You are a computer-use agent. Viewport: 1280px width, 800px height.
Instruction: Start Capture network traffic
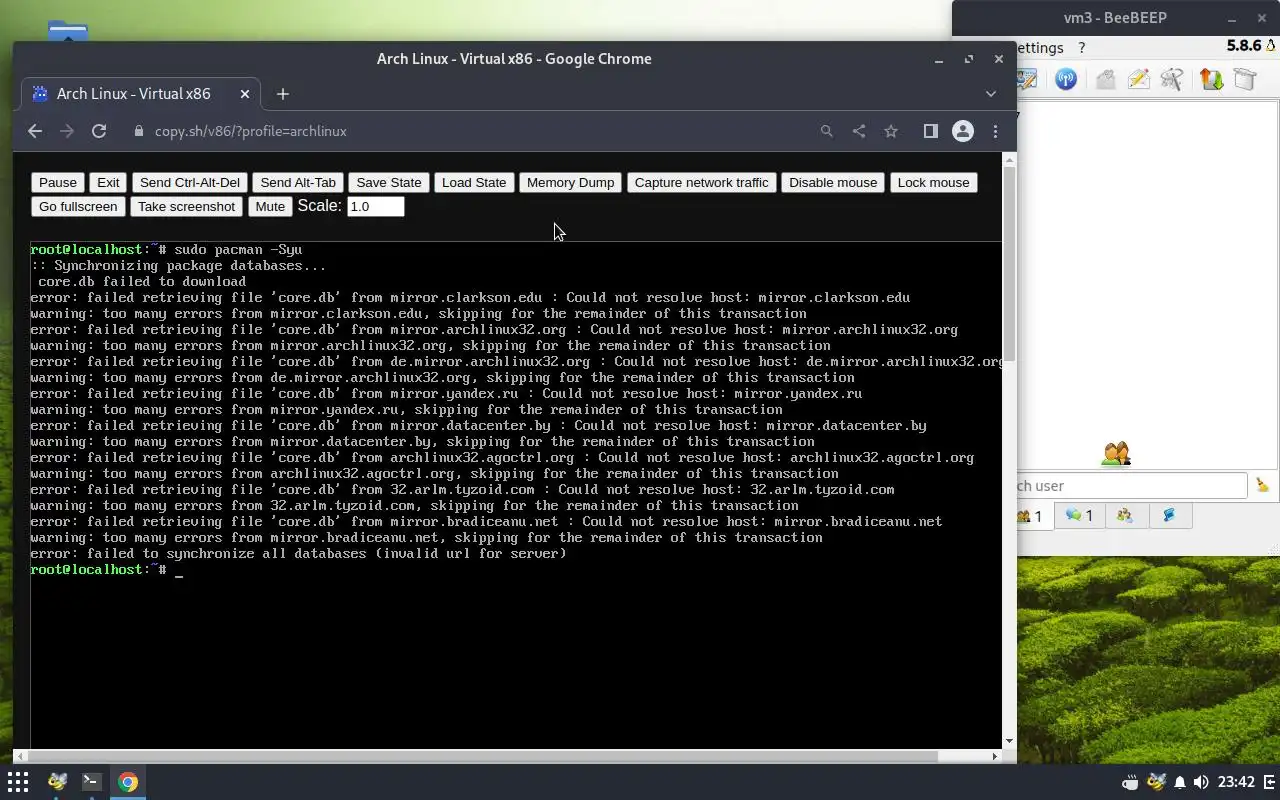pos(701,182)
